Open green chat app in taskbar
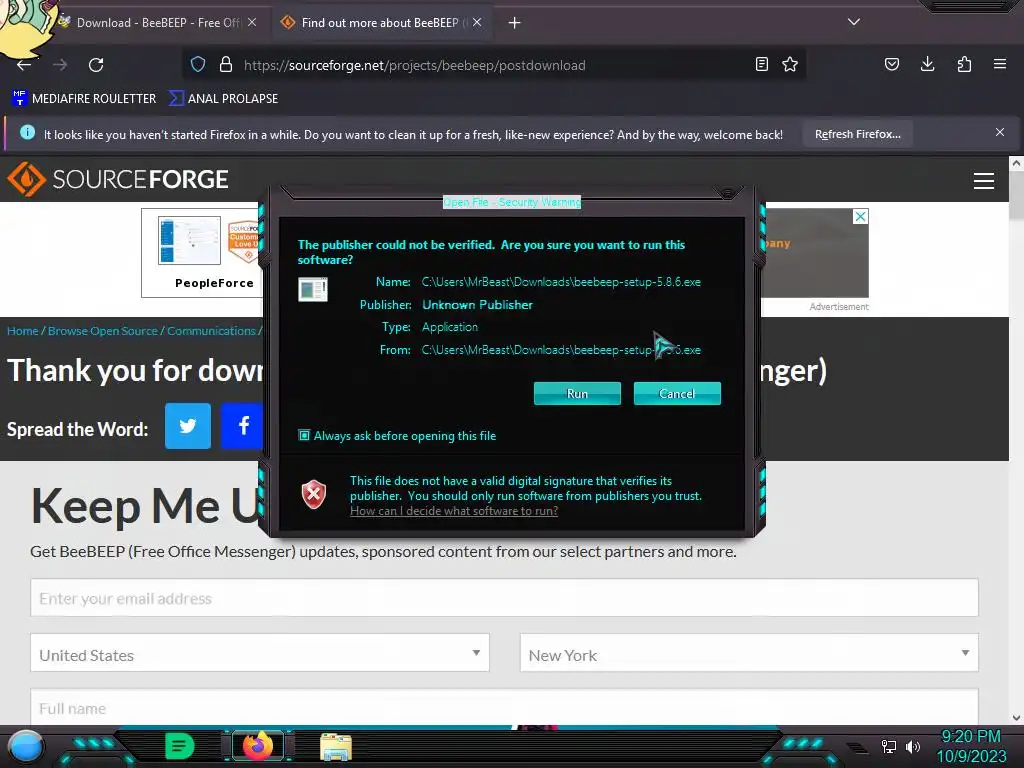This screenshot has width=1024, height=768. click(180, 746)
